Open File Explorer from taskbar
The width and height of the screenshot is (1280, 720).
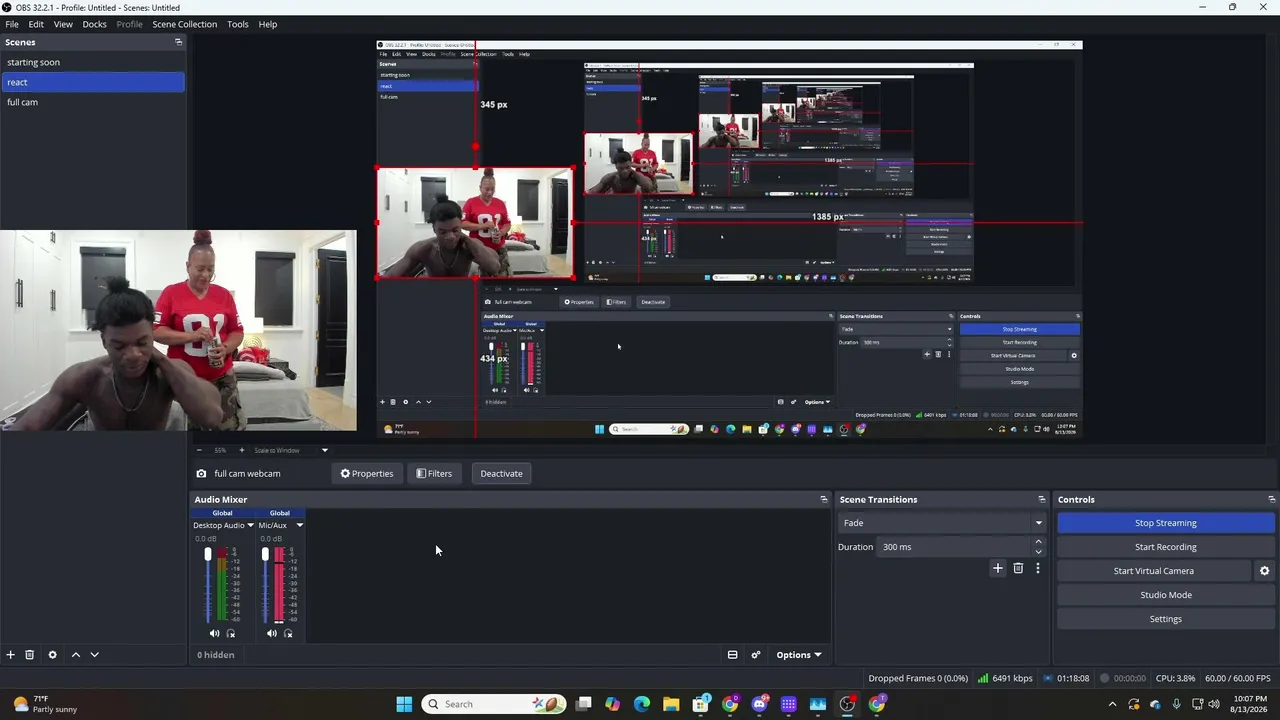pos(671,704)
